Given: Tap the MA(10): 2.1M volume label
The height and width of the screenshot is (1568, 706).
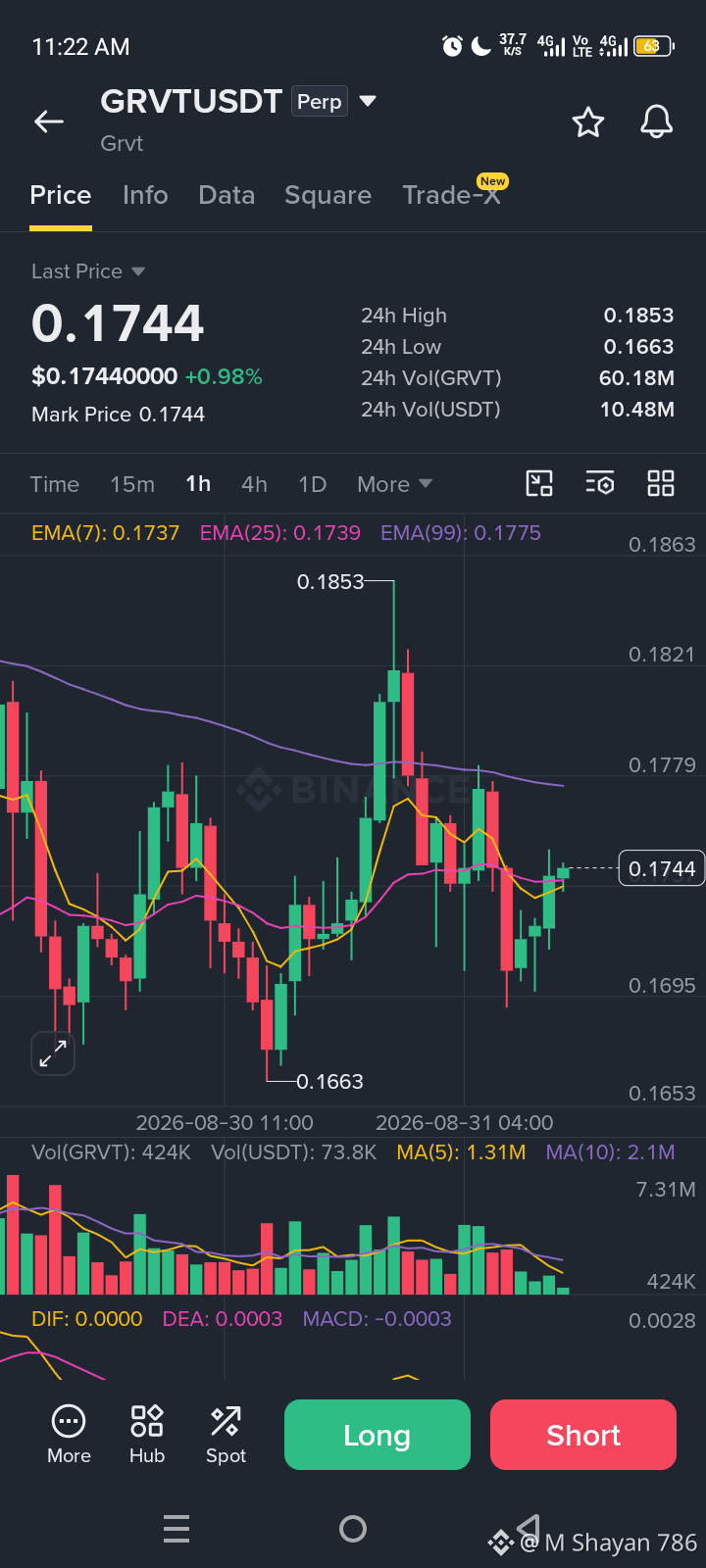Looking at the screenshot, I should click(610, 1152).
